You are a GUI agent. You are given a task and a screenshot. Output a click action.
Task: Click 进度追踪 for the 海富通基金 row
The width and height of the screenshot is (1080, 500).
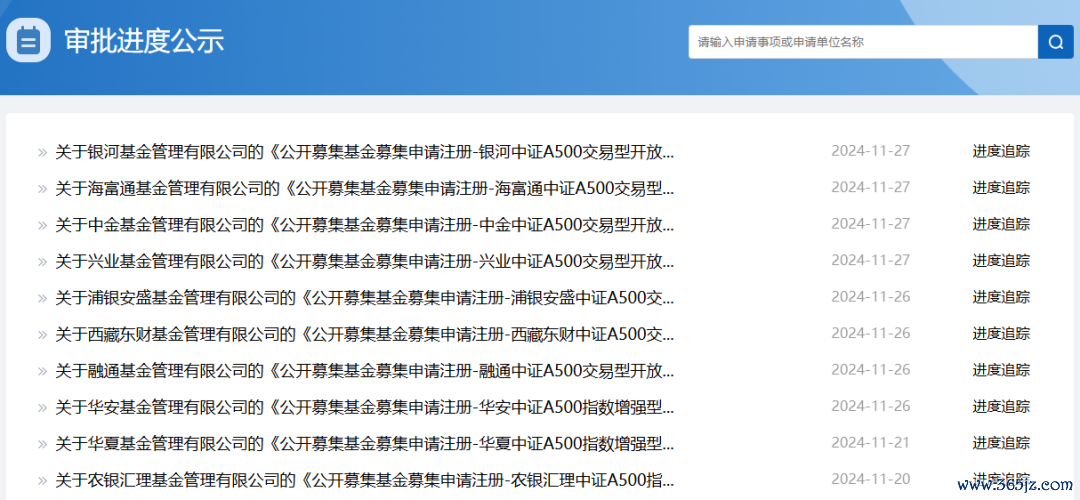(1001, 188)
